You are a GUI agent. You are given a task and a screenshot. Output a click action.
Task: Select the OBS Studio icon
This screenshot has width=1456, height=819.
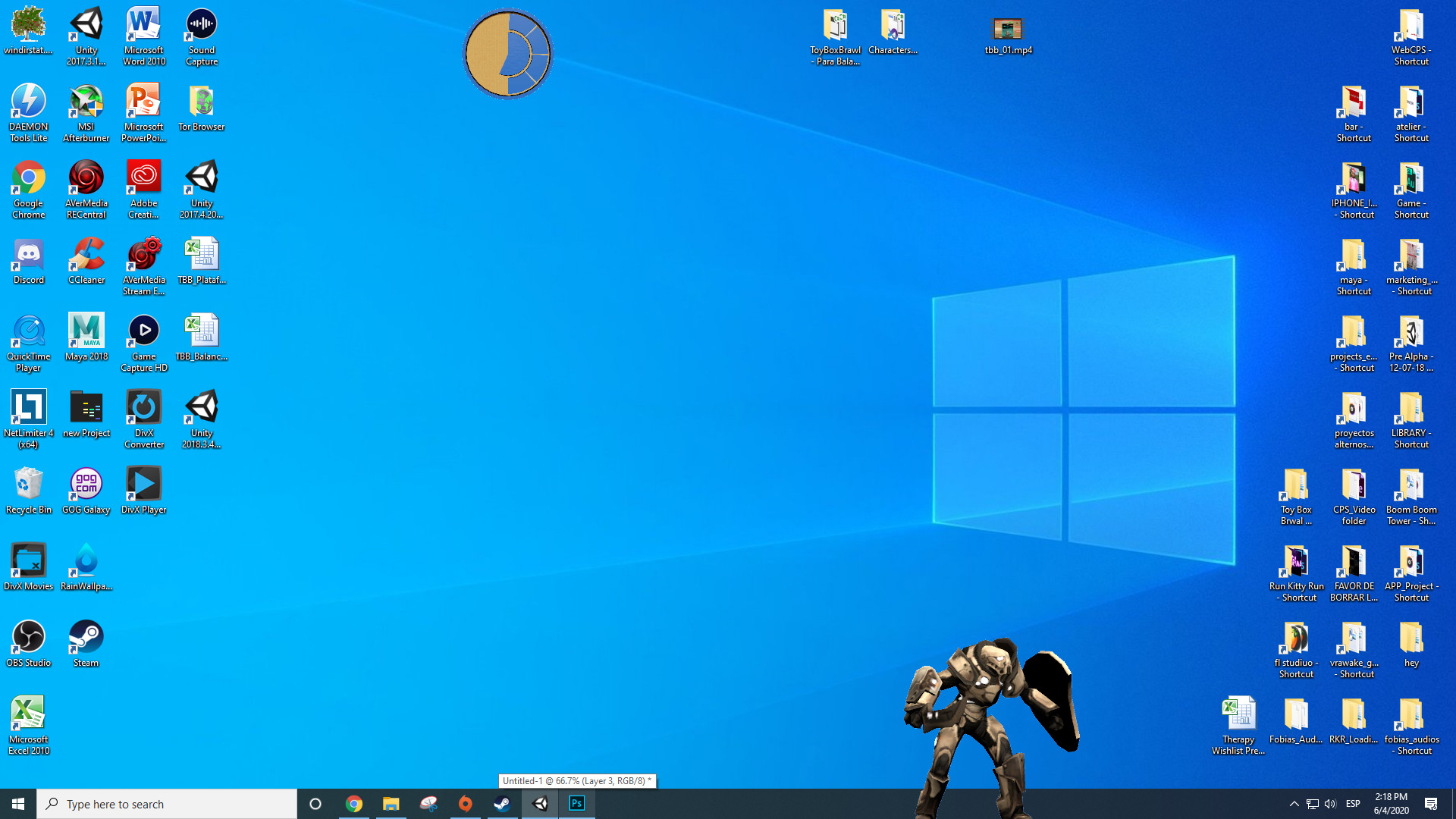pyautogui.click(x=29, y=643)
